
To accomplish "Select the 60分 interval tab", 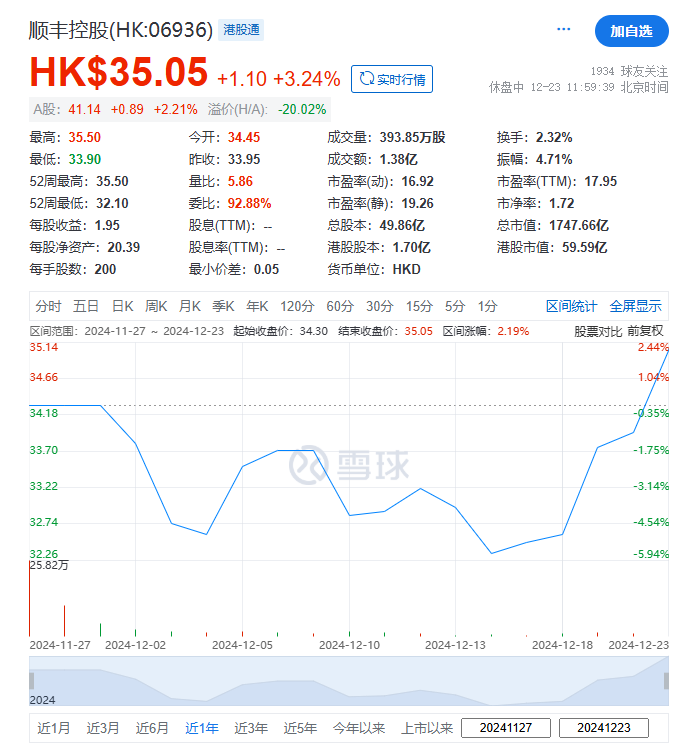I will pos(340,306).
